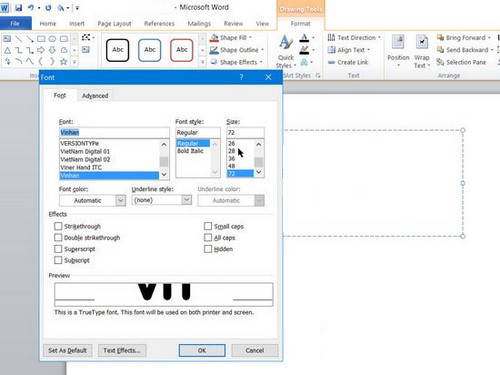Screen dimensions: 500x375
Task: Undo the last action
Action: pos(31,7)
